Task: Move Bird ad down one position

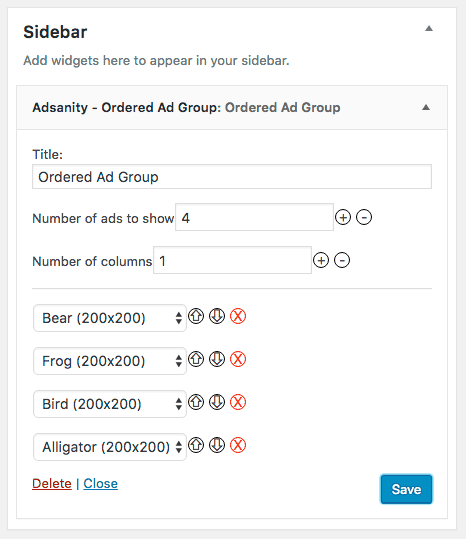Action: [217, 402]
